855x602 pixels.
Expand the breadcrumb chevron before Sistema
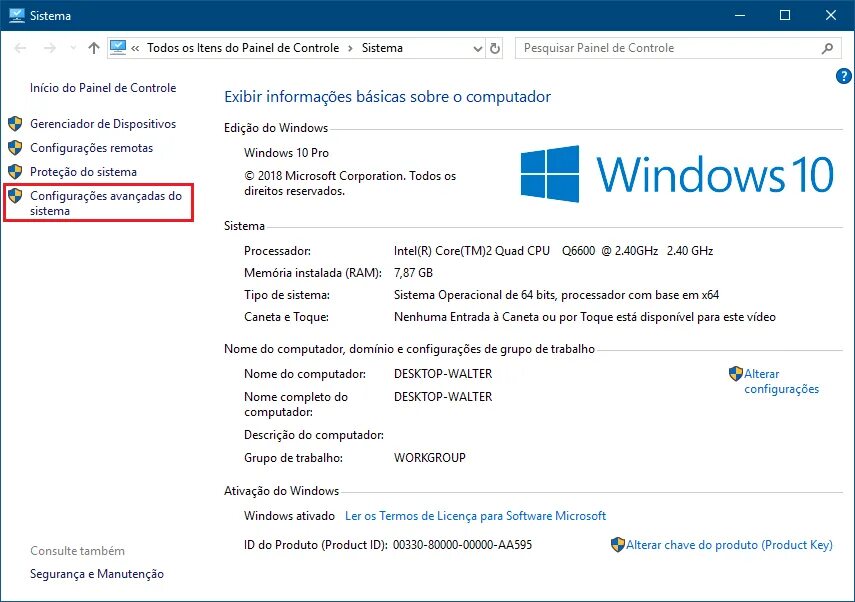point(350,49)
